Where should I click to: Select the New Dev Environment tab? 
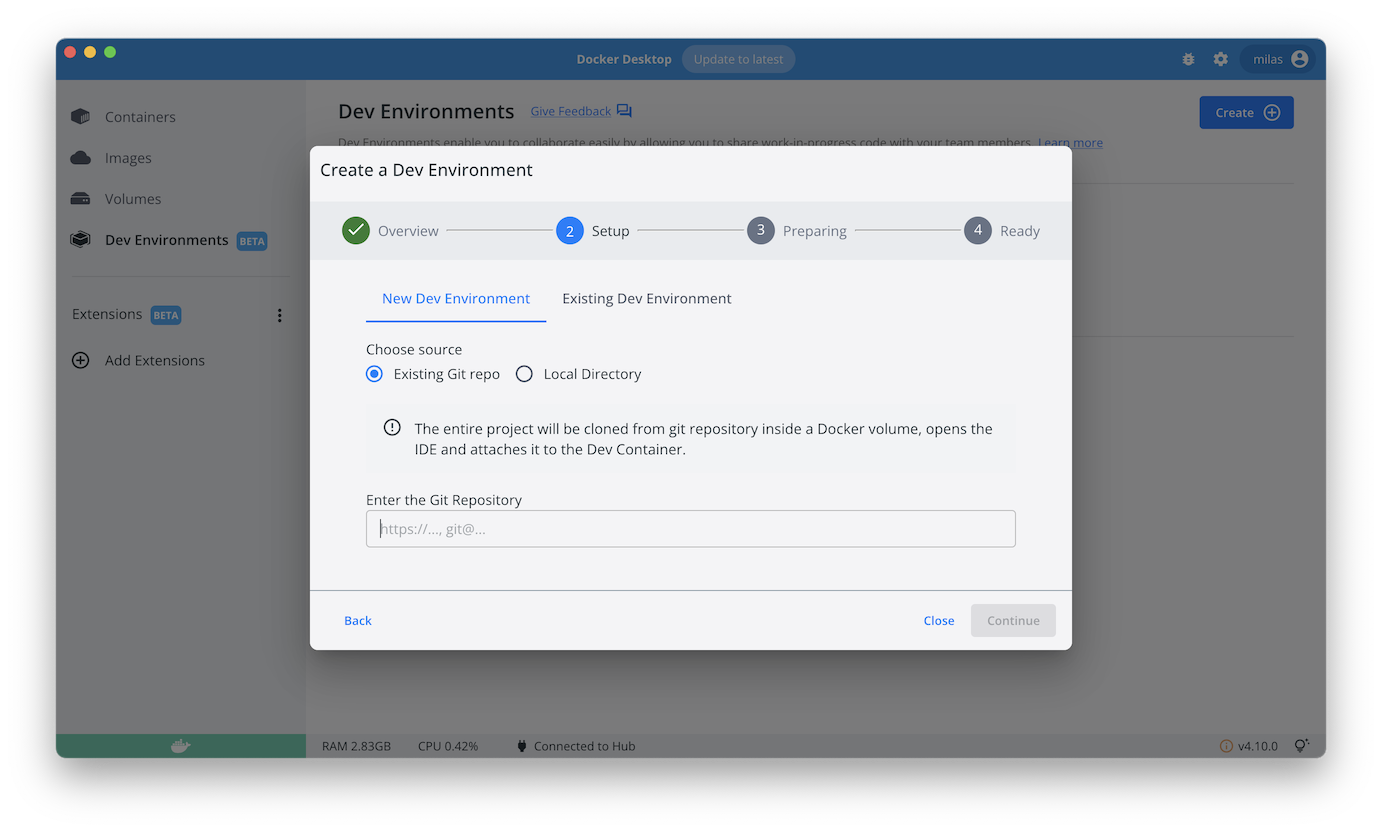455,298
